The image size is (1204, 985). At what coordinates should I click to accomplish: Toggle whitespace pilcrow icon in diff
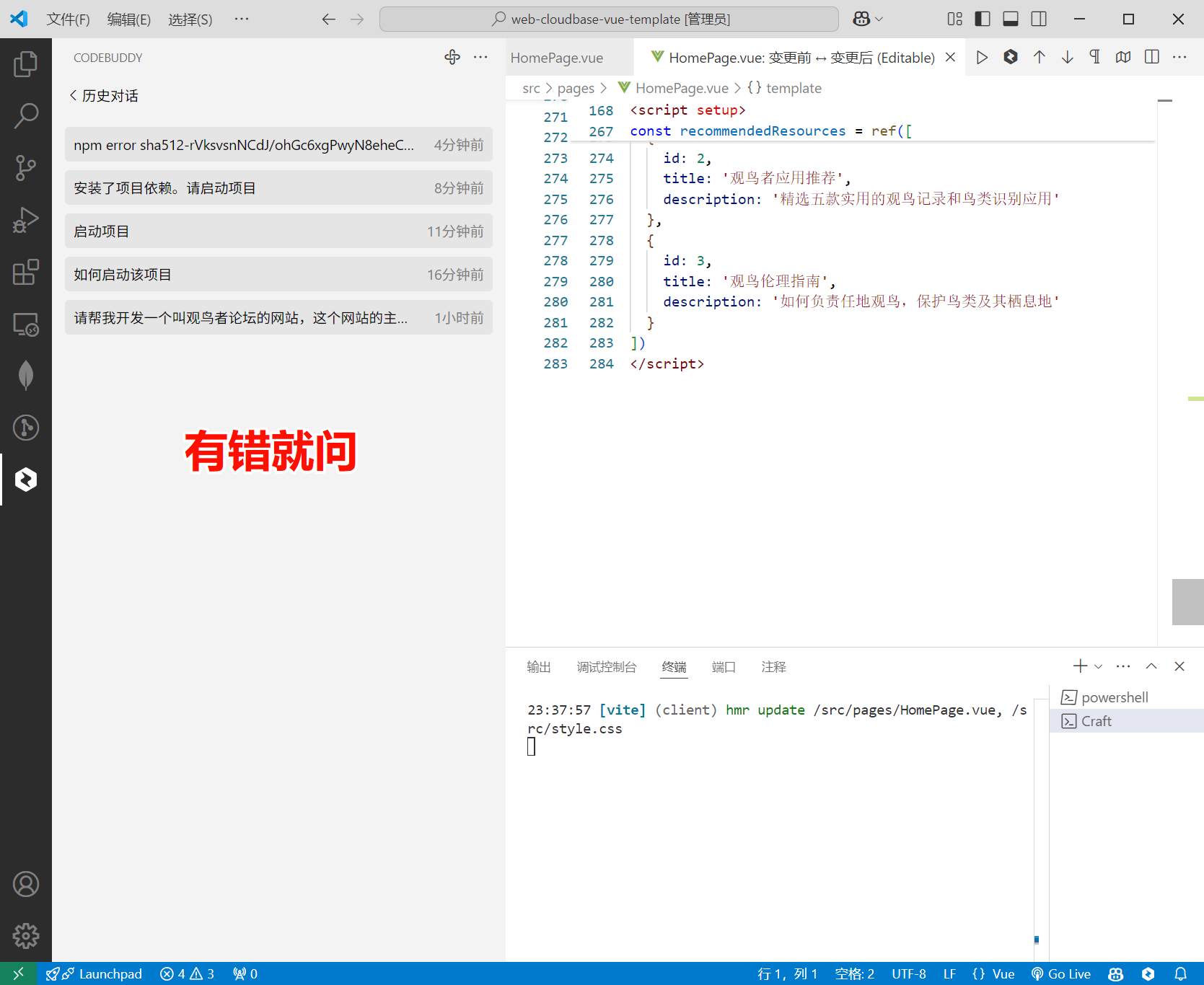coord(1095,57)
